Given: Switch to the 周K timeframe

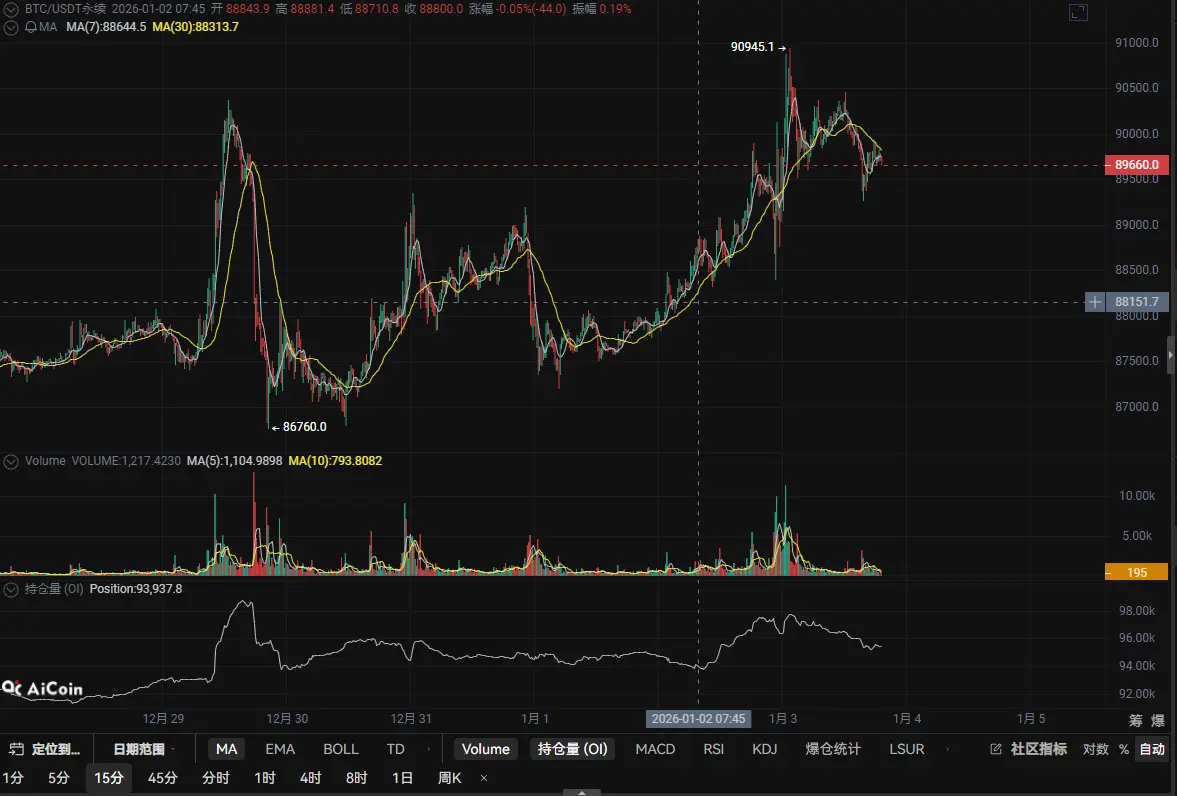Looking at the screenshot, I should (450, 778).
